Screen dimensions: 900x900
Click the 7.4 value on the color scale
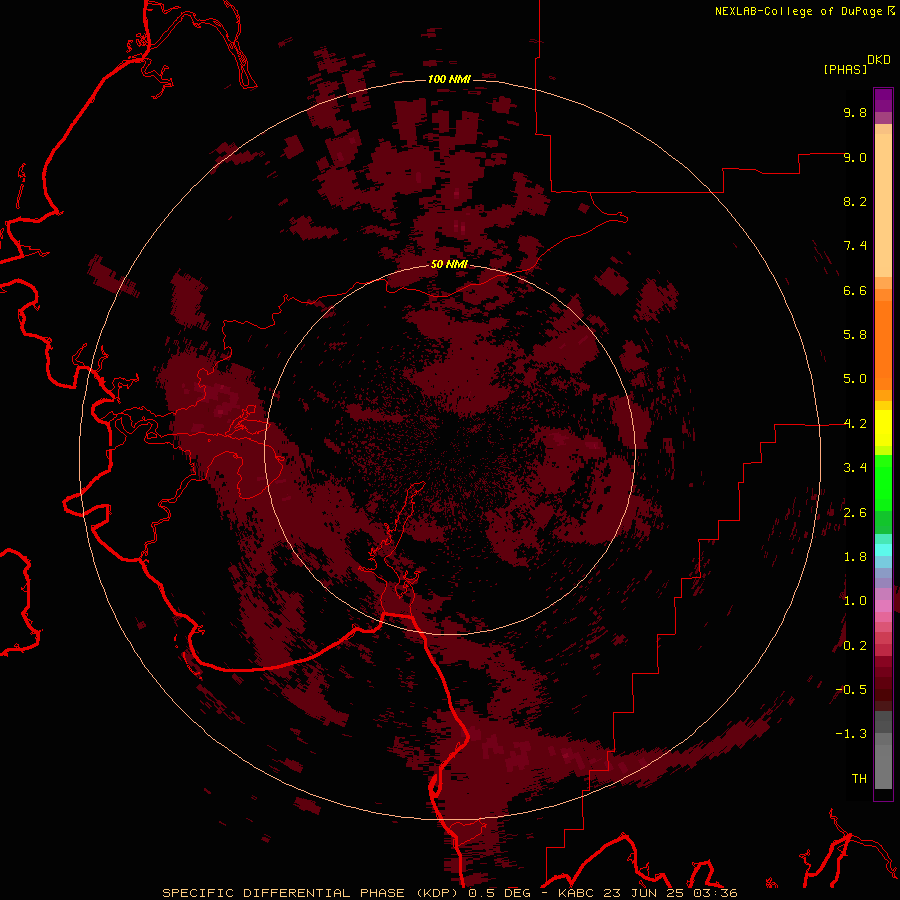pos(855,246)
